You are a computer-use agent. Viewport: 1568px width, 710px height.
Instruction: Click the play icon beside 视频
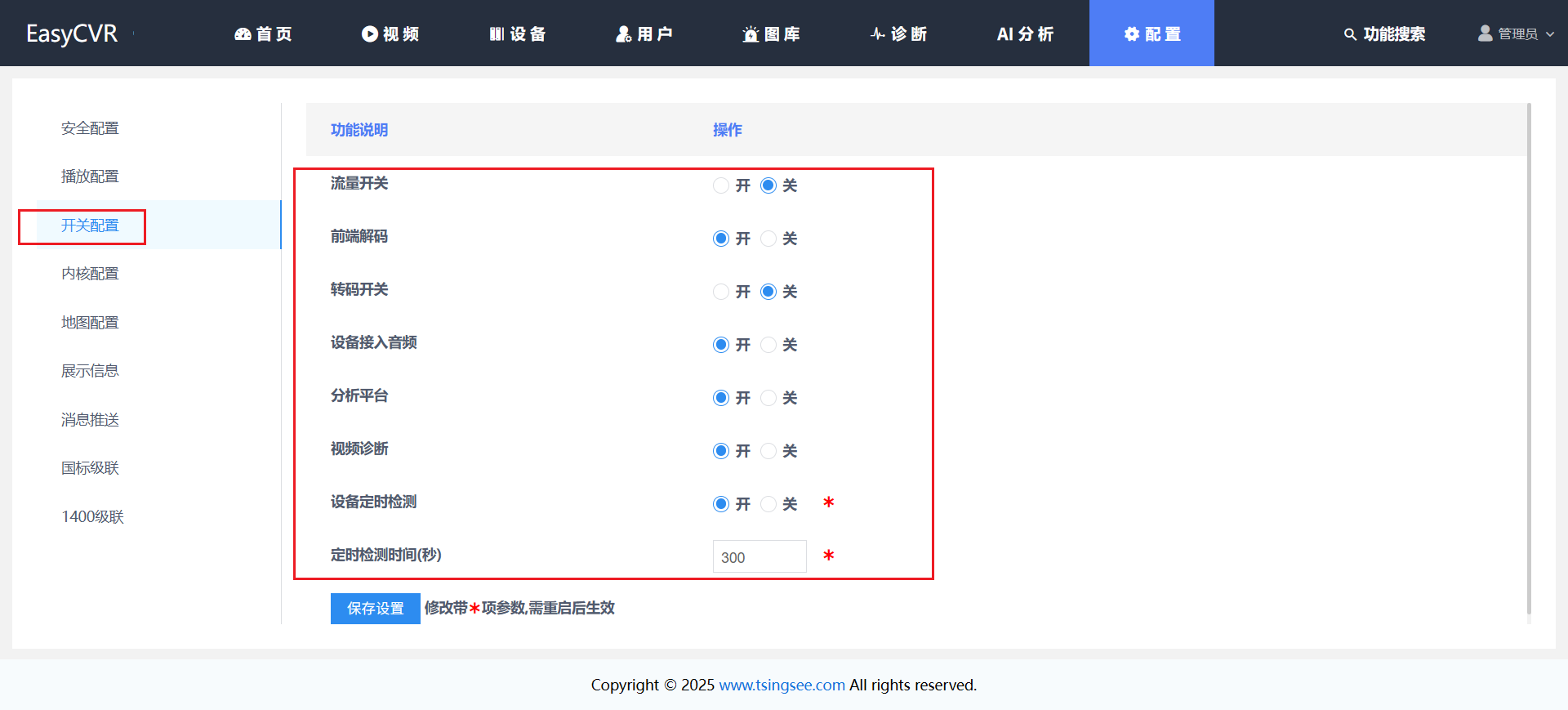tap(370, 33)
